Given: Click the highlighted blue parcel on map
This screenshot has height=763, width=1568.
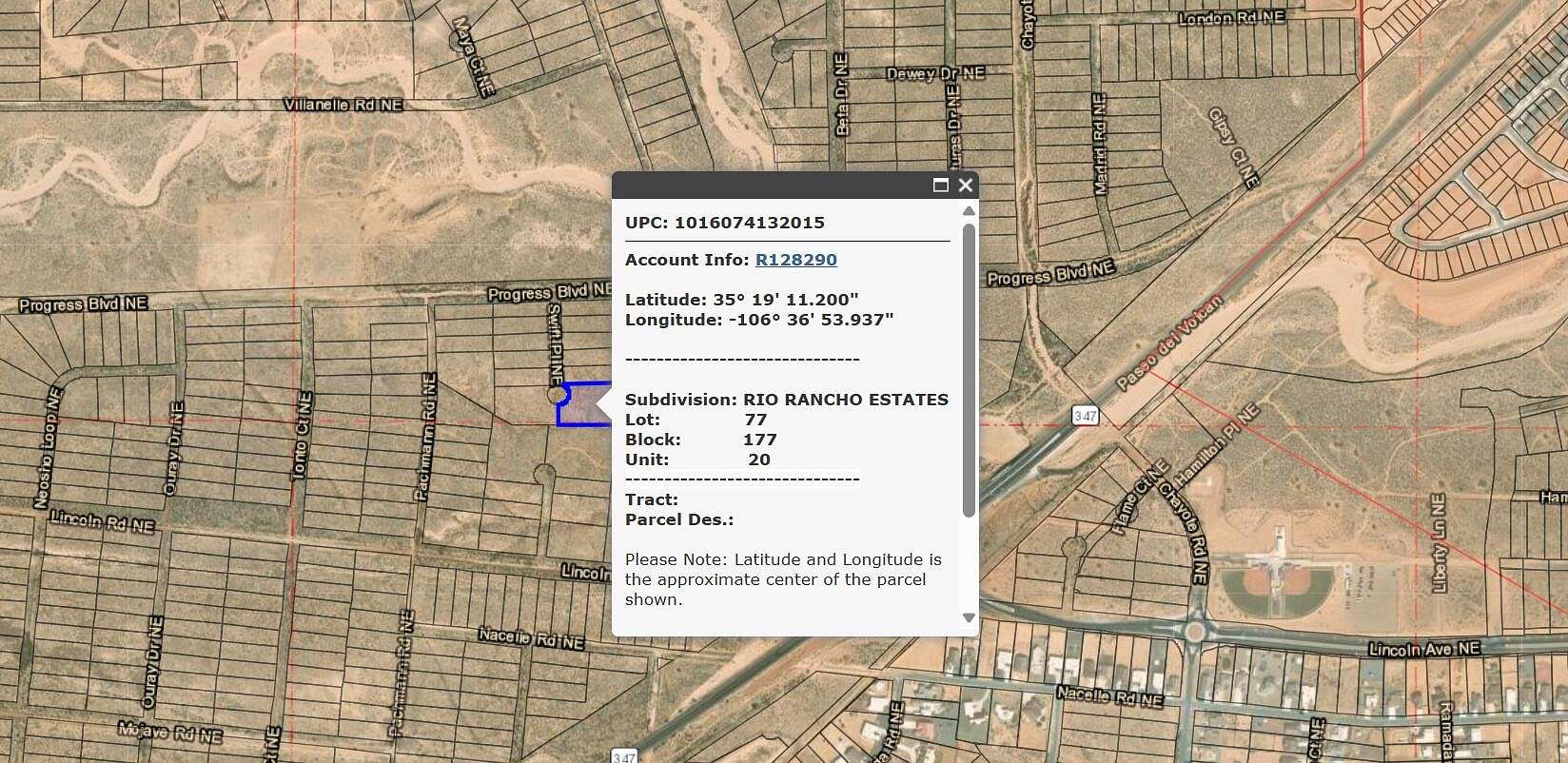Looking at the screenshot, I should click(x=582, y=404).
